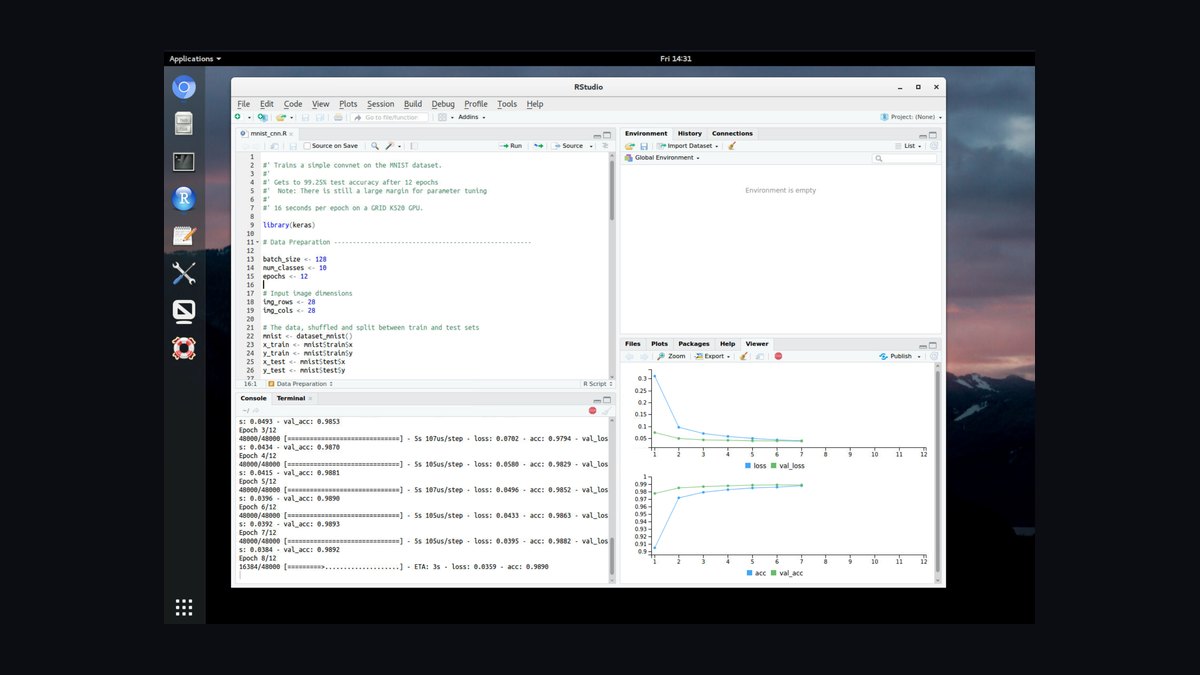Collapse the Data Preparation code section fold arrow
Image resolution: width=1200 pixels, height=675 pixels.
click(258, 242)
